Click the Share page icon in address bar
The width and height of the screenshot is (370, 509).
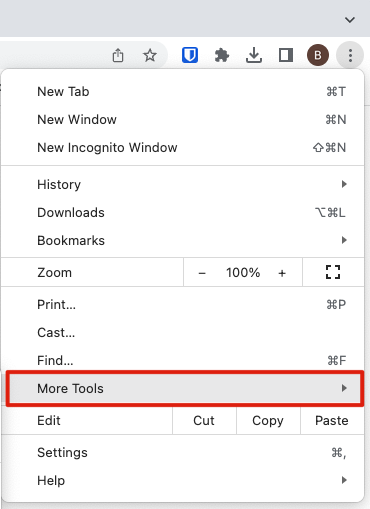point(118,55)
